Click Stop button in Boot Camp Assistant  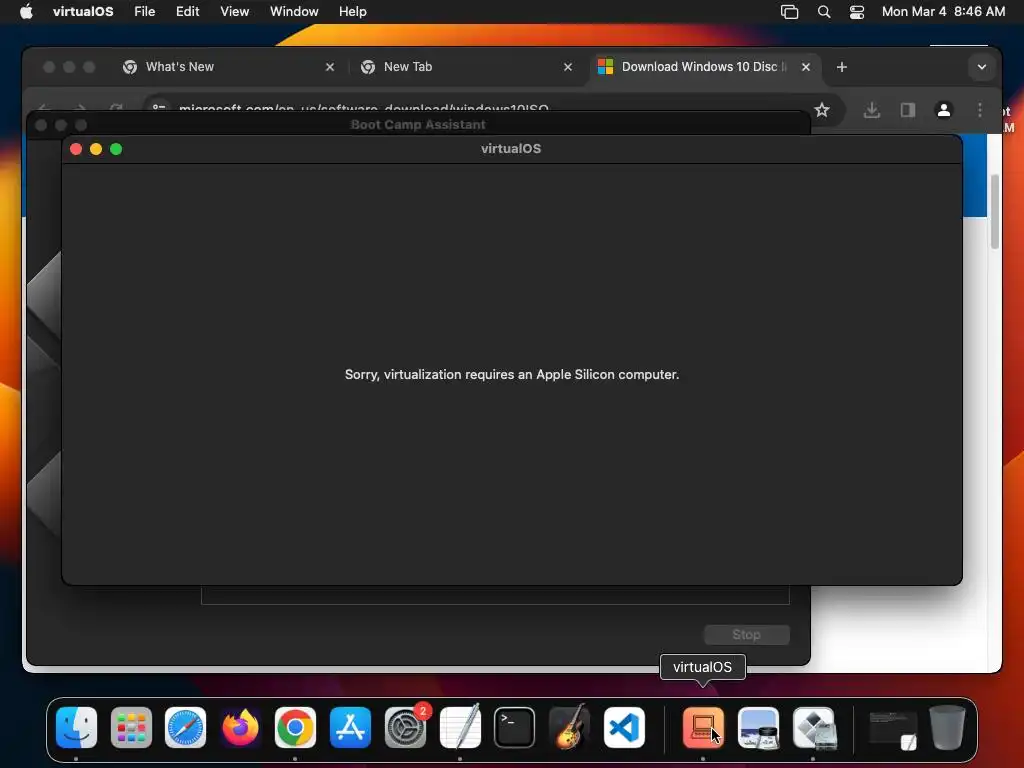tap(746, 635)
